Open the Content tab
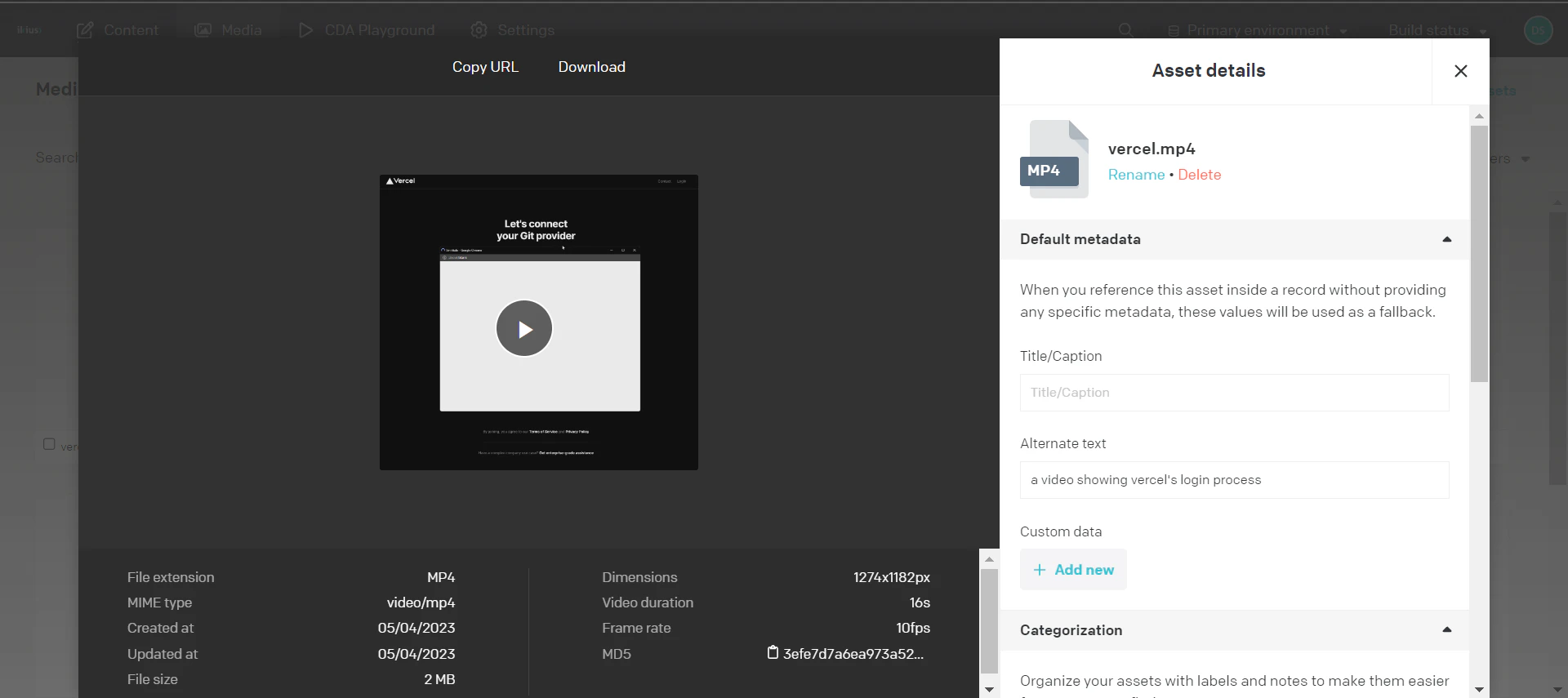Image resolution: width=1568 pixels, height=698 pixels. tap(118, 30)
